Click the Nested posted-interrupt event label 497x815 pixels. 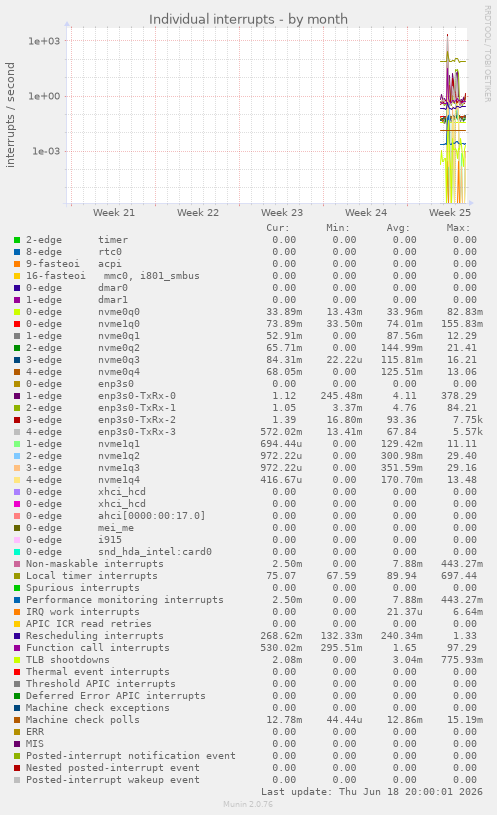(x=113, y=768)
